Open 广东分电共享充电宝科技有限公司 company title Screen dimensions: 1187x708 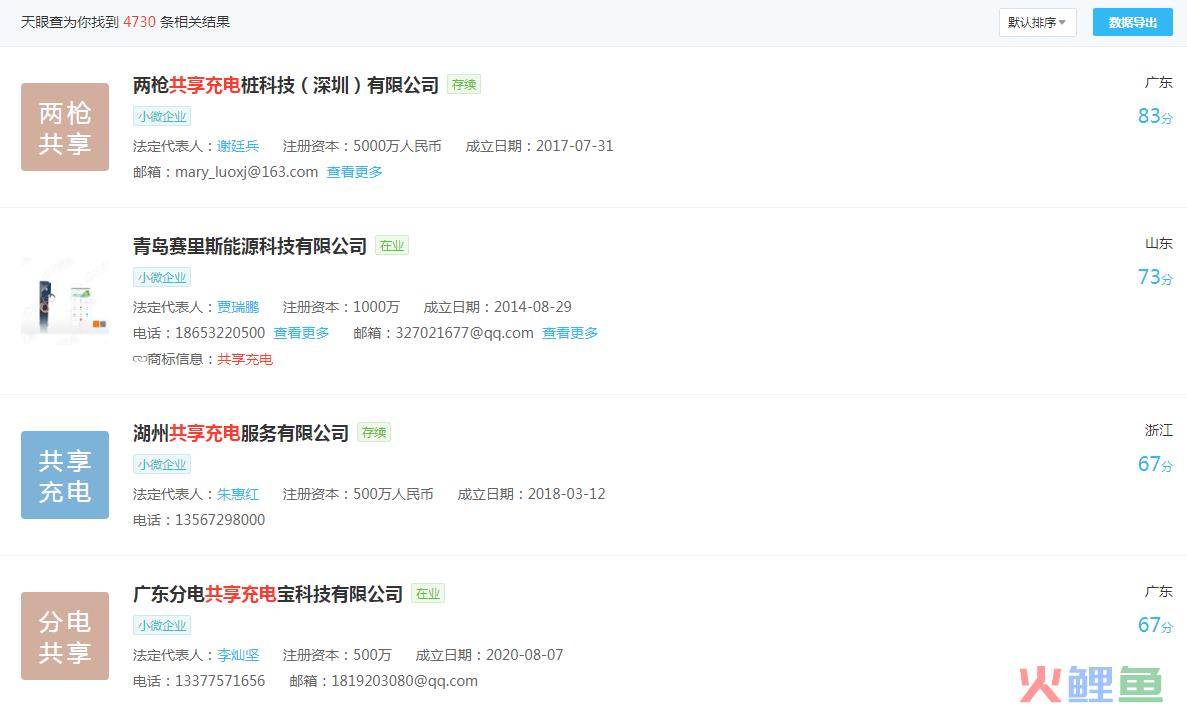pos(268,594)
